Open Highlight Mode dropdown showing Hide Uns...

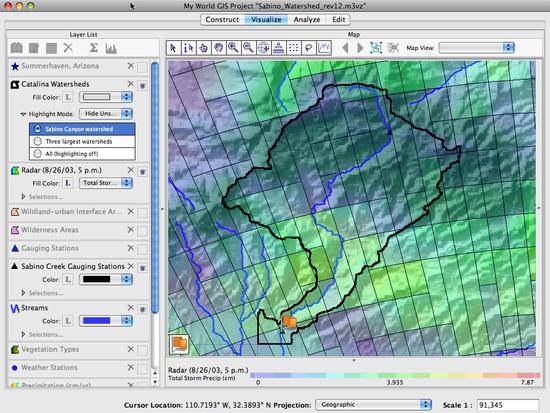[106, 114]
